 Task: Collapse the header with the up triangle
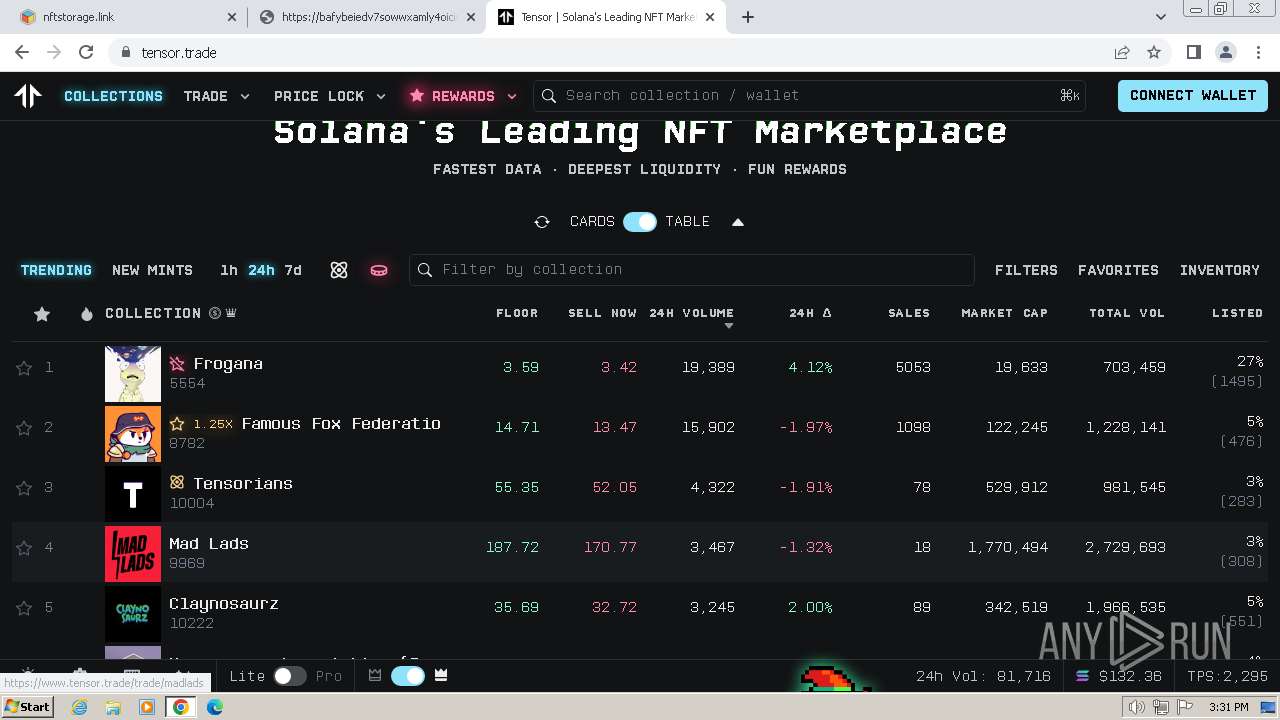click(738, 222)
